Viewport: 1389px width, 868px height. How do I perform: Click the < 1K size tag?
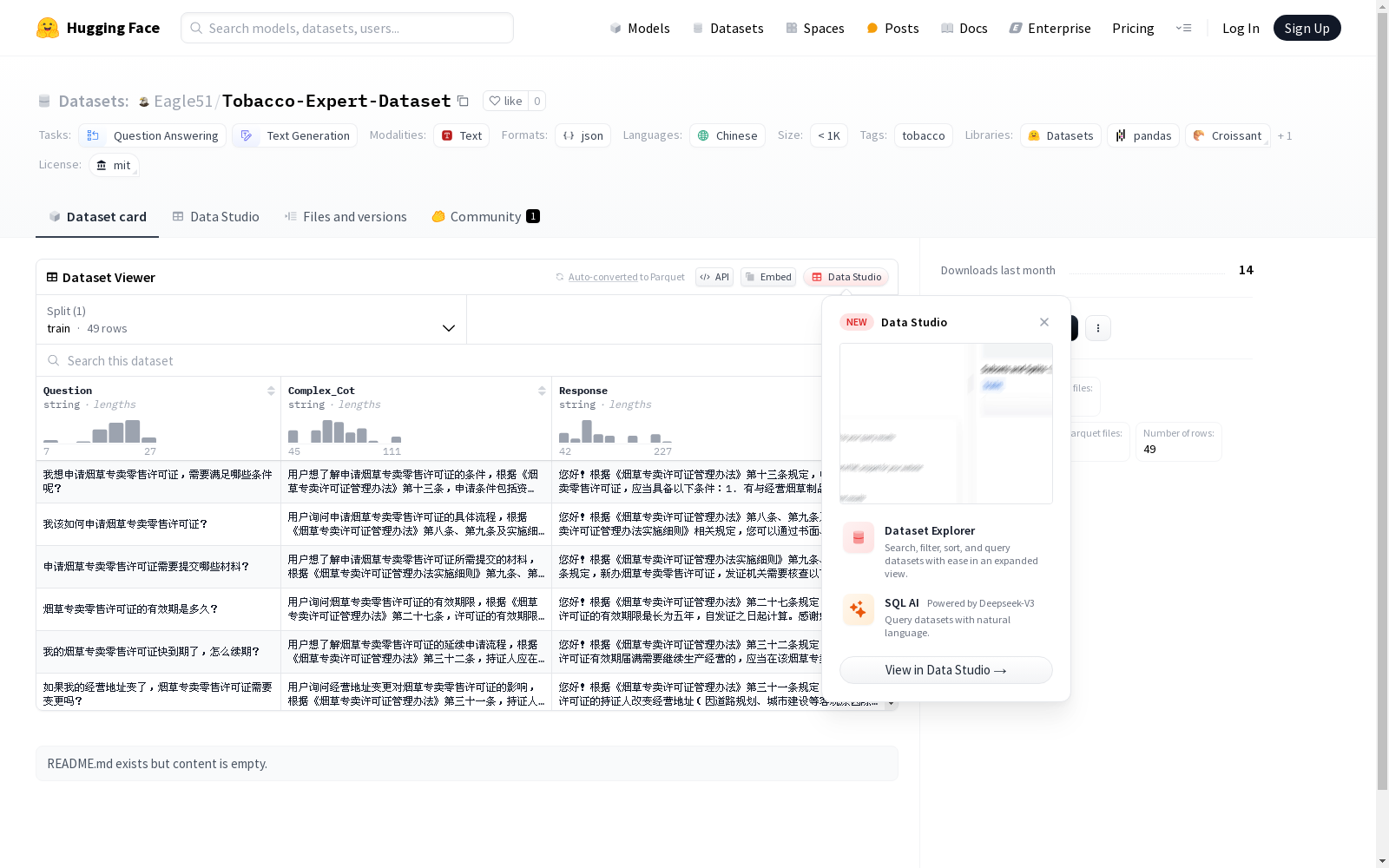[x=829, y=135]
